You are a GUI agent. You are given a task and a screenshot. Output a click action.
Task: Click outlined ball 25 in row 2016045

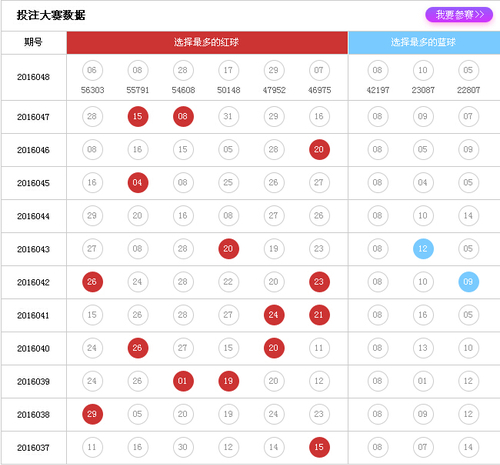coord(228,183)
